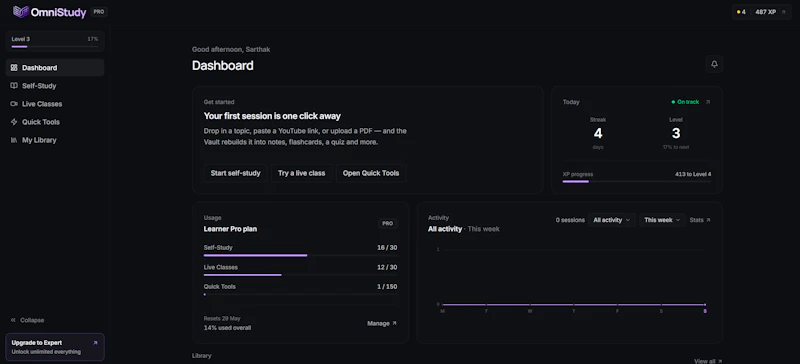800x364 pixels.
Task: Go to Dashboard in the sidebar
Action: [x=55, y=67]
